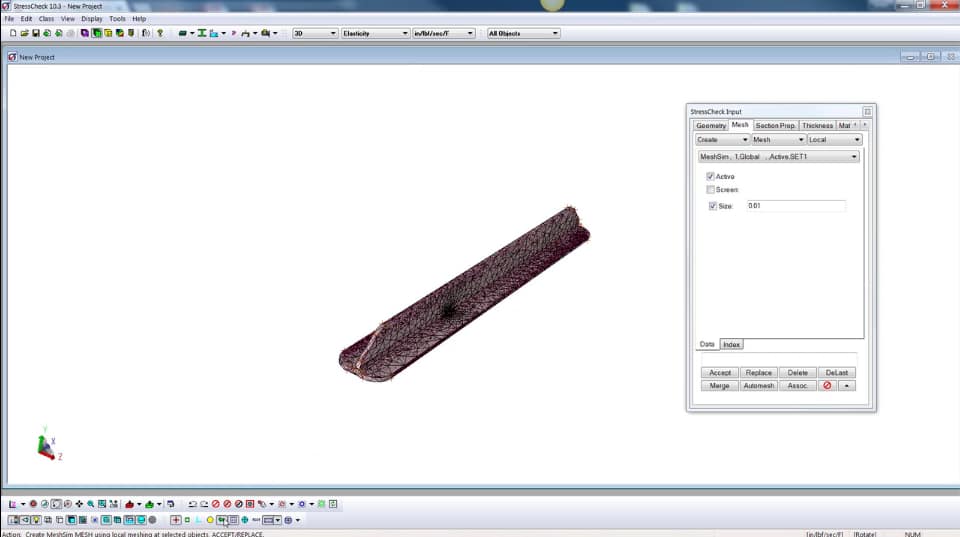Click the Accept button
The height and width of the screenshot is (537, 960).
point(720,372)
